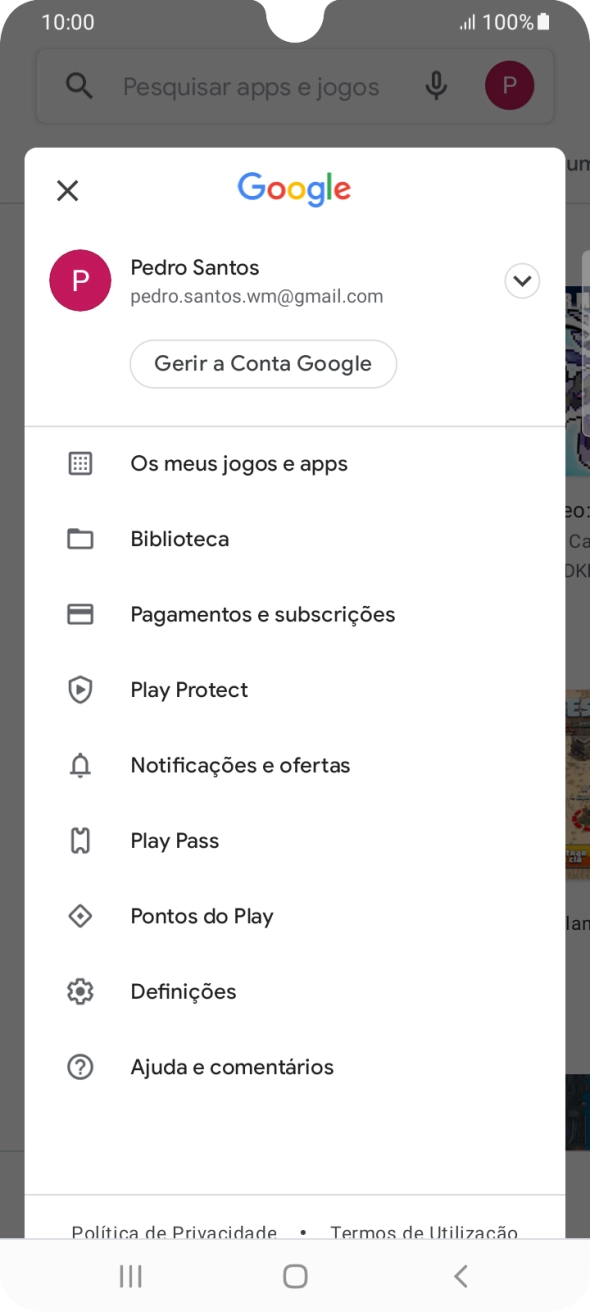Expand account switcher for Pedro Santos

(x=521, y=281)
